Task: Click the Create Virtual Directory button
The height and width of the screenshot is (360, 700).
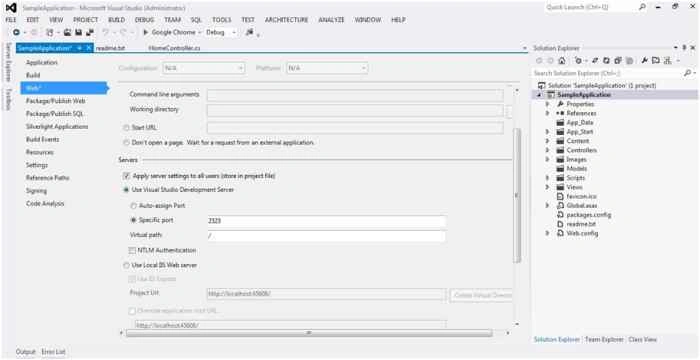Action: coord(481,295)
